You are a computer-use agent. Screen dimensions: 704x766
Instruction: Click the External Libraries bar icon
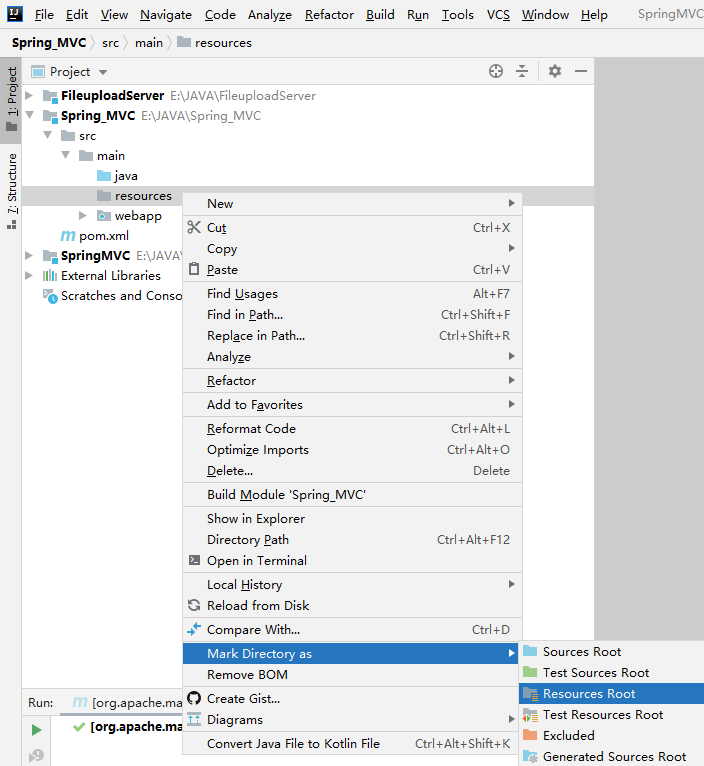50,276
